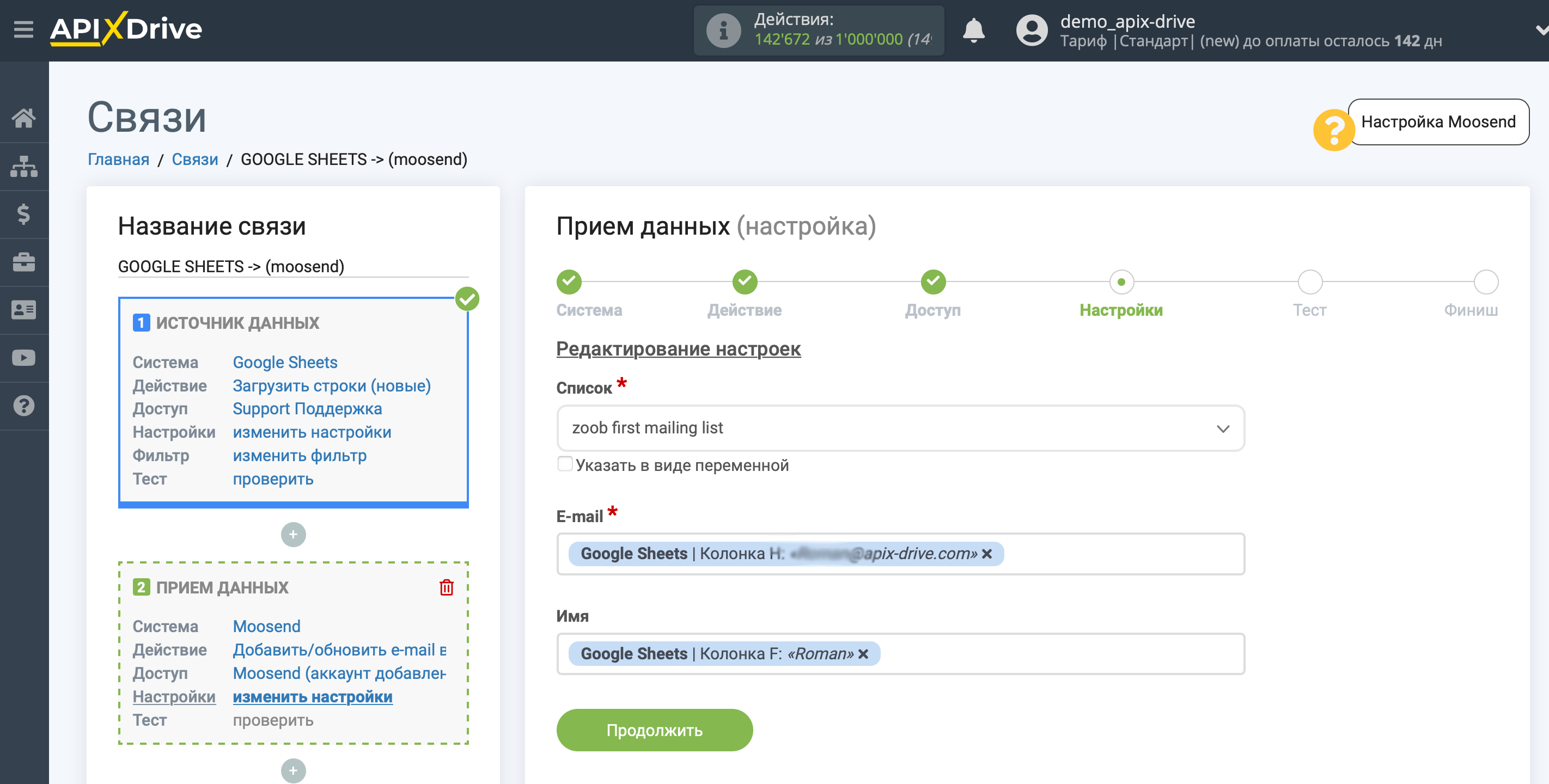Click the Продолжить button
Screen dimensions: 1549x784
[x=654, y=730]
